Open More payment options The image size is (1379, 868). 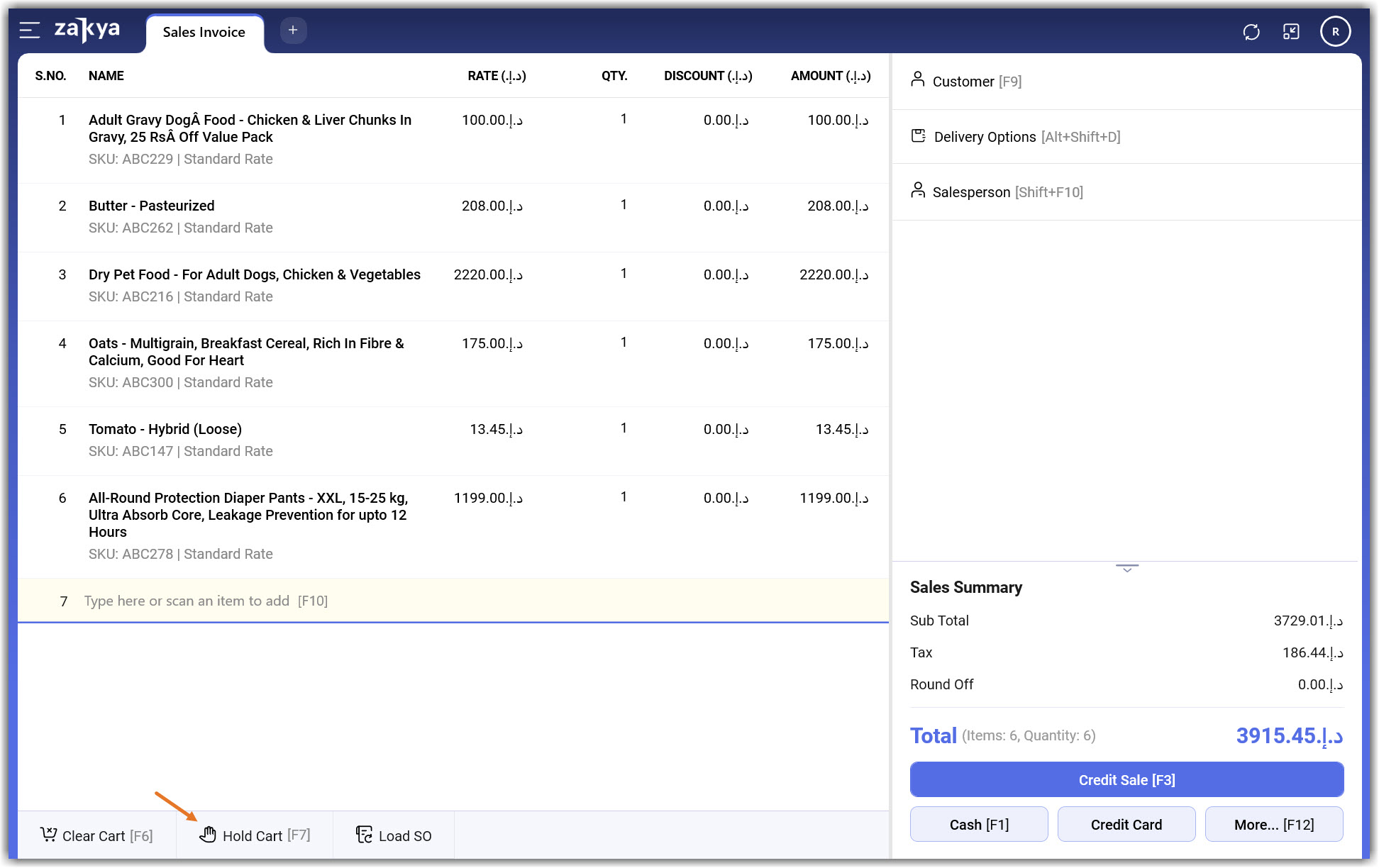1273,825
